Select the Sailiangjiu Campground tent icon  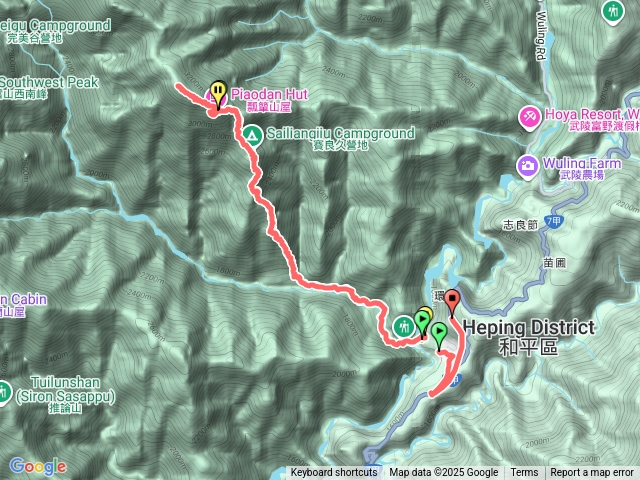coord(252,135)
